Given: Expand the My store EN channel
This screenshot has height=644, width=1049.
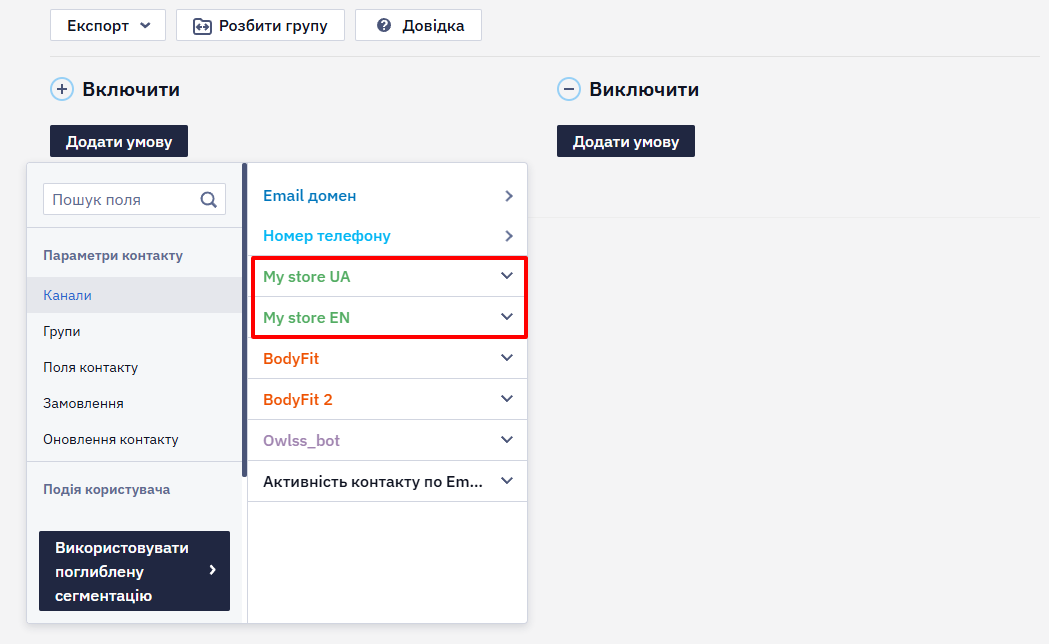Looking at the screenshot, I should click(388, 317).
